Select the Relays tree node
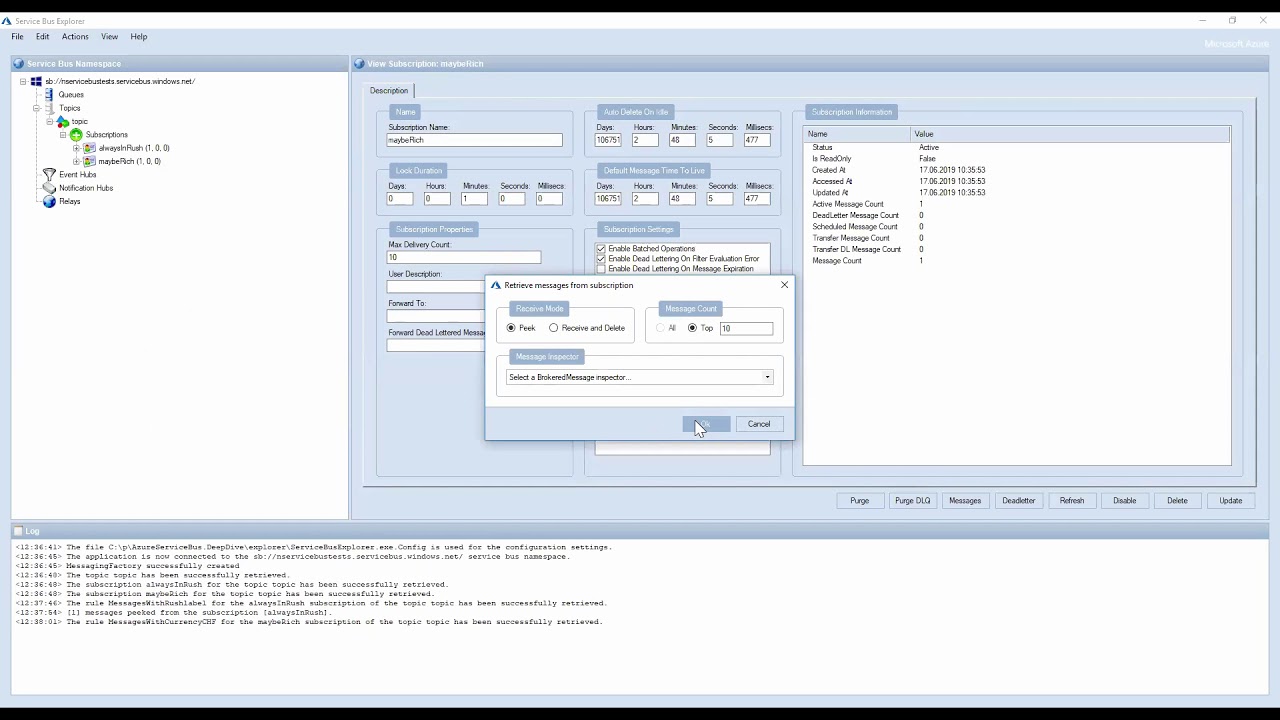 [69, 201]
